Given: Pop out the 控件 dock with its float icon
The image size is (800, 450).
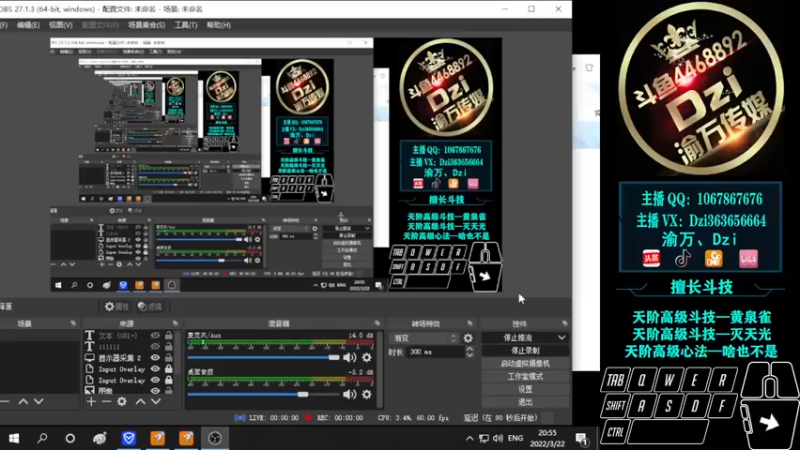Looking at the screenshot, I should click(564, 323).
